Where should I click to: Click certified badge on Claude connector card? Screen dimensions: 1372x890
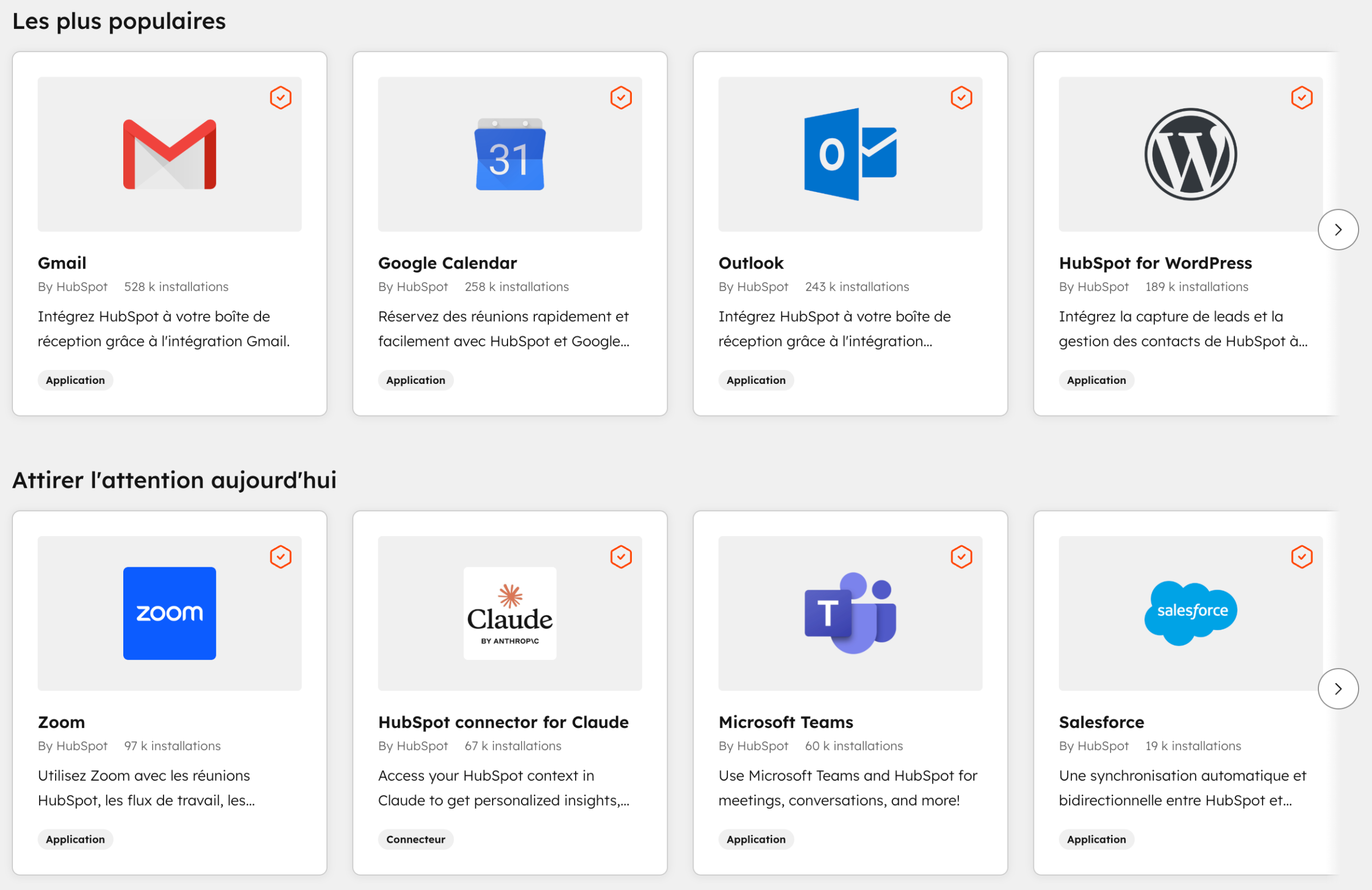click(x=621, y=557)
